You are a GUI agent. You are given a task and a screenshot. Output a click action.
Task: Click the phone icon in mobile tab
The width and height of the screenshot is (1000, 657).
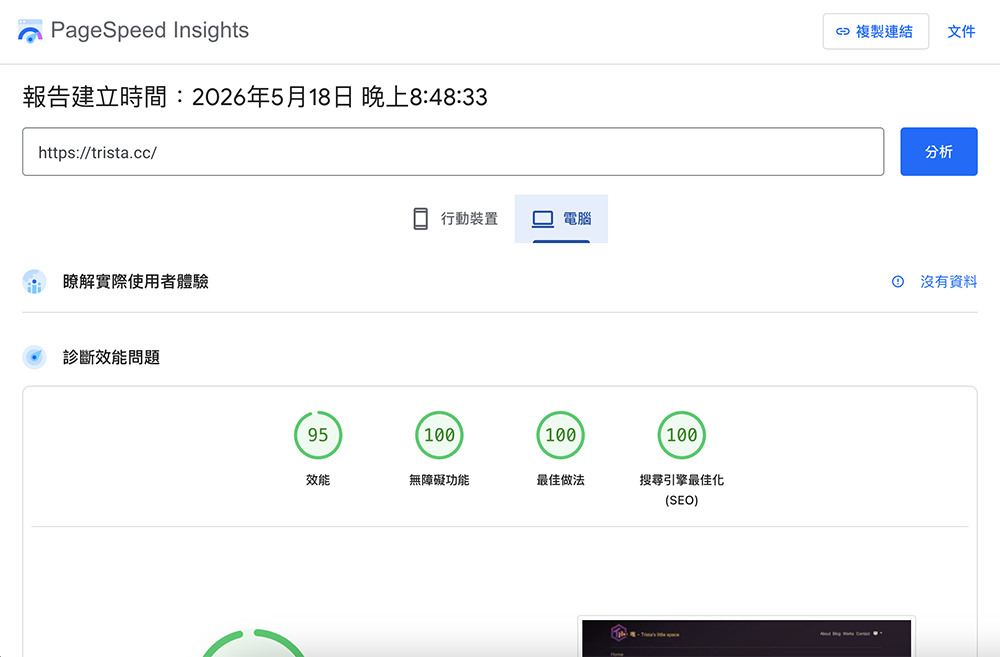pos(420,219)
